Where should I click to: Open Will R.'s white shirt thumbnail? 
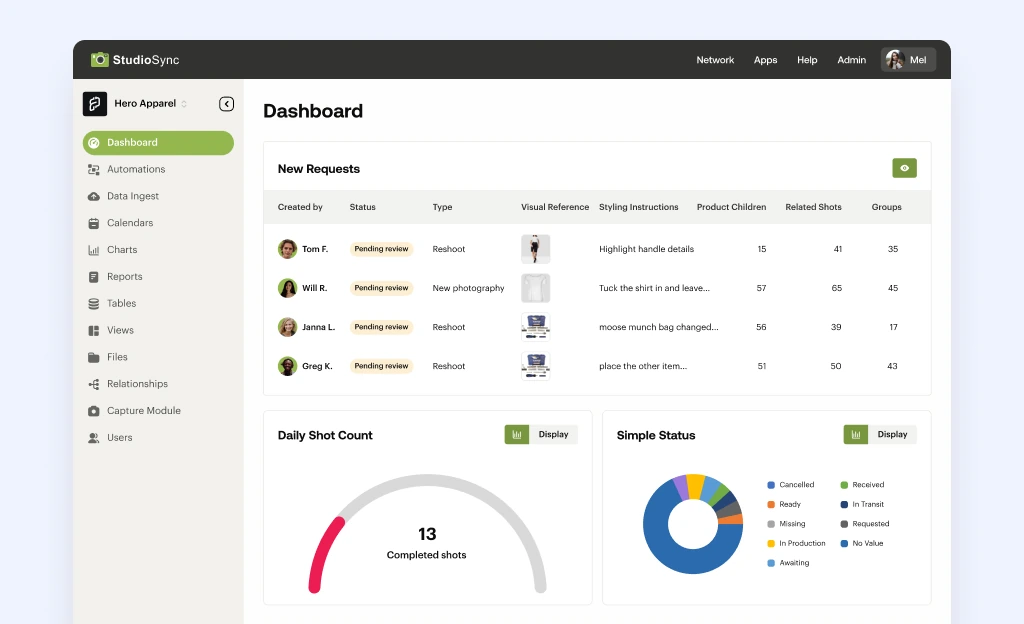pos(536,288)
